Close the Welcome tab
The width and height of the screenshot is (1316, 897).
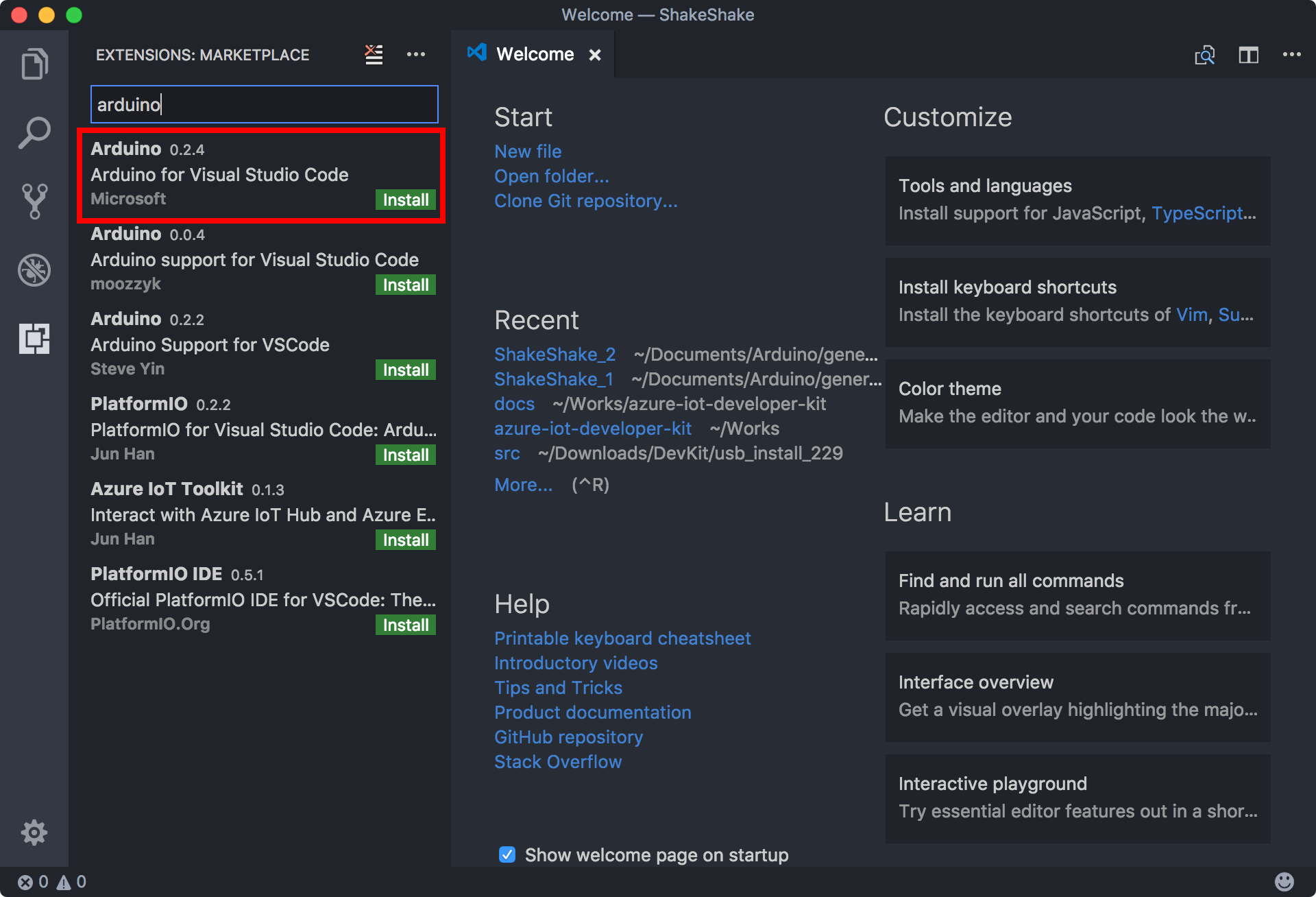pos(595,55)
